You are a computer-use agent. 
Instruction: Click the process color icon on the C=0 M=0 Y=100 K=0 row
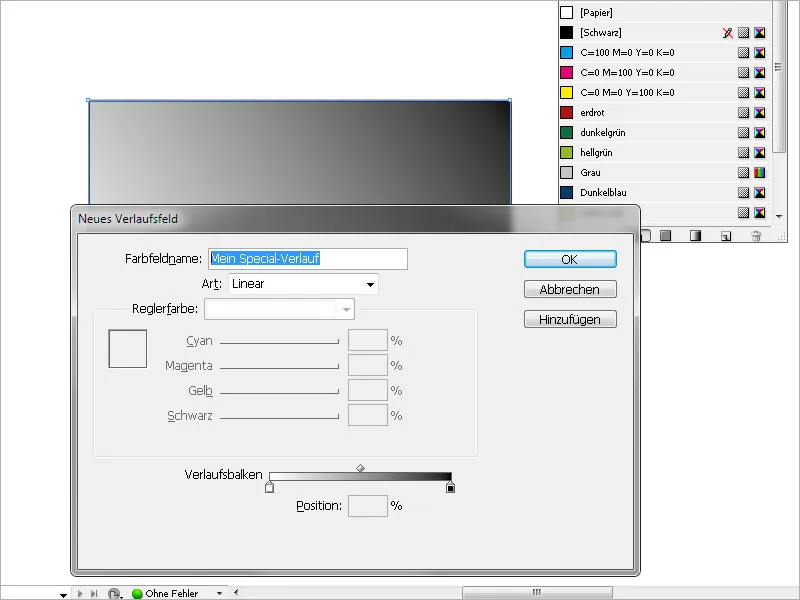tap(743, 92)
